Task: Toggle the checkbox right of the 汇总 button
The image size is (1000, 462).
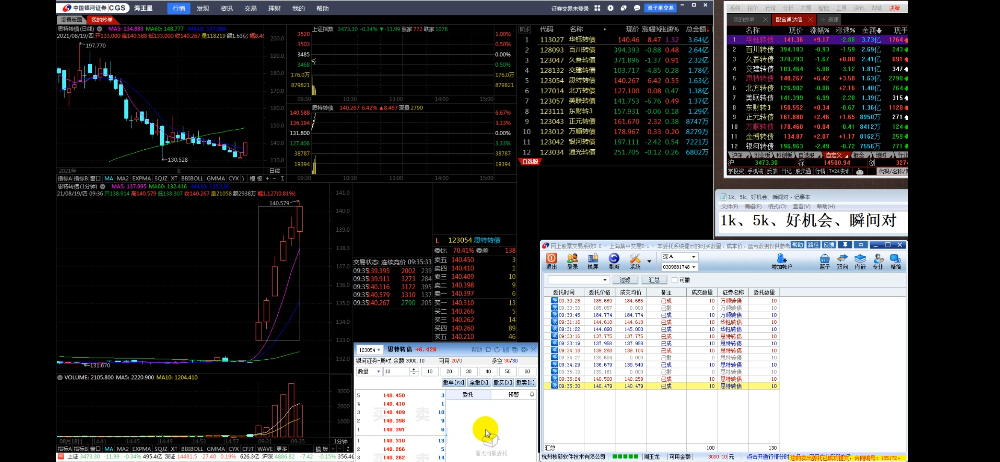Action: [x=675, y=279]
